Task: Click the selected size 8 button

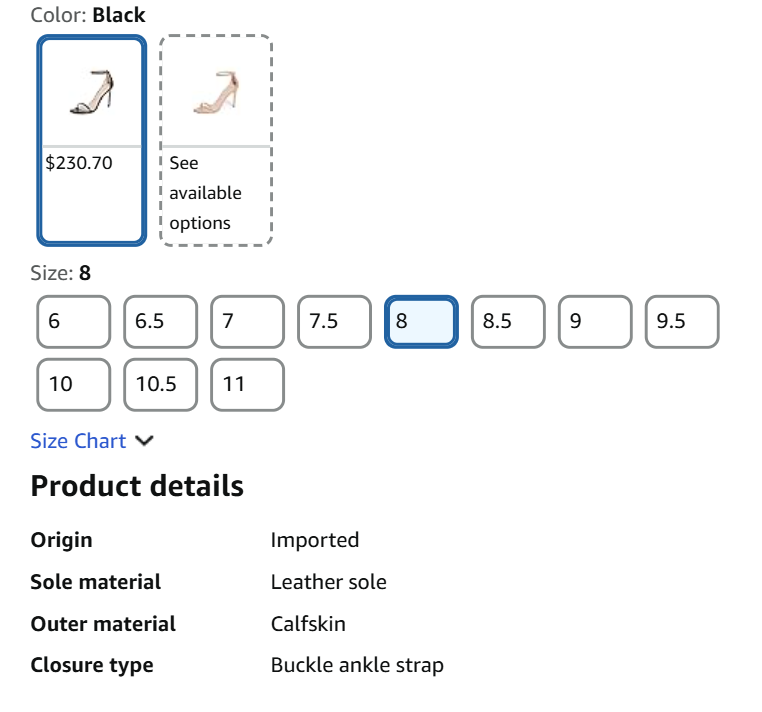Action: click(x=421, y=322)
